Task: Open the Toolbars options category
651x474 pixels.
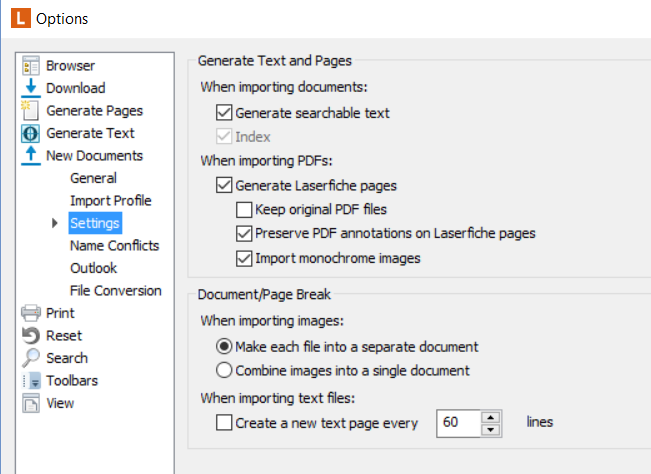Action: (x=72, y=381)
